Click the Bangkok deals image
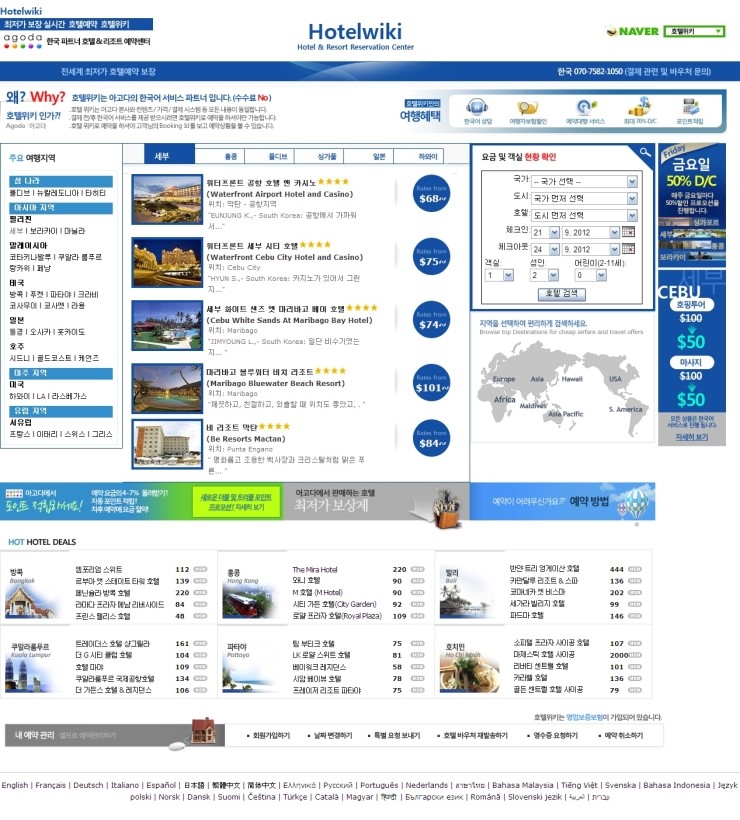The width and height of the screenshot is (740, 820). 31,602
